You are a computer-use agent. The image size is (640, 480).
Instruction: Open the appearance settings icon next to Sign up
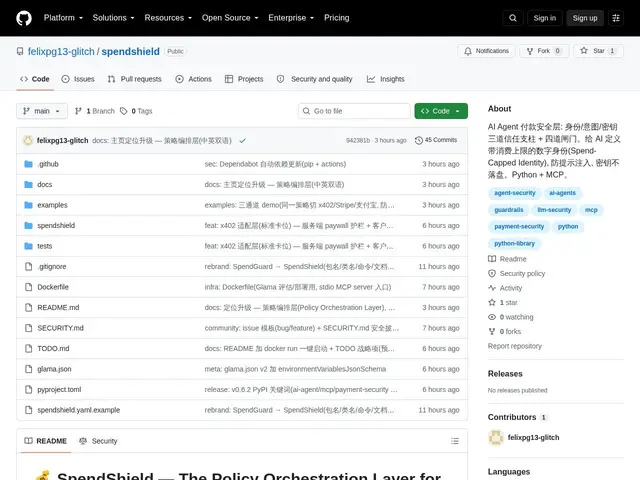616,18
